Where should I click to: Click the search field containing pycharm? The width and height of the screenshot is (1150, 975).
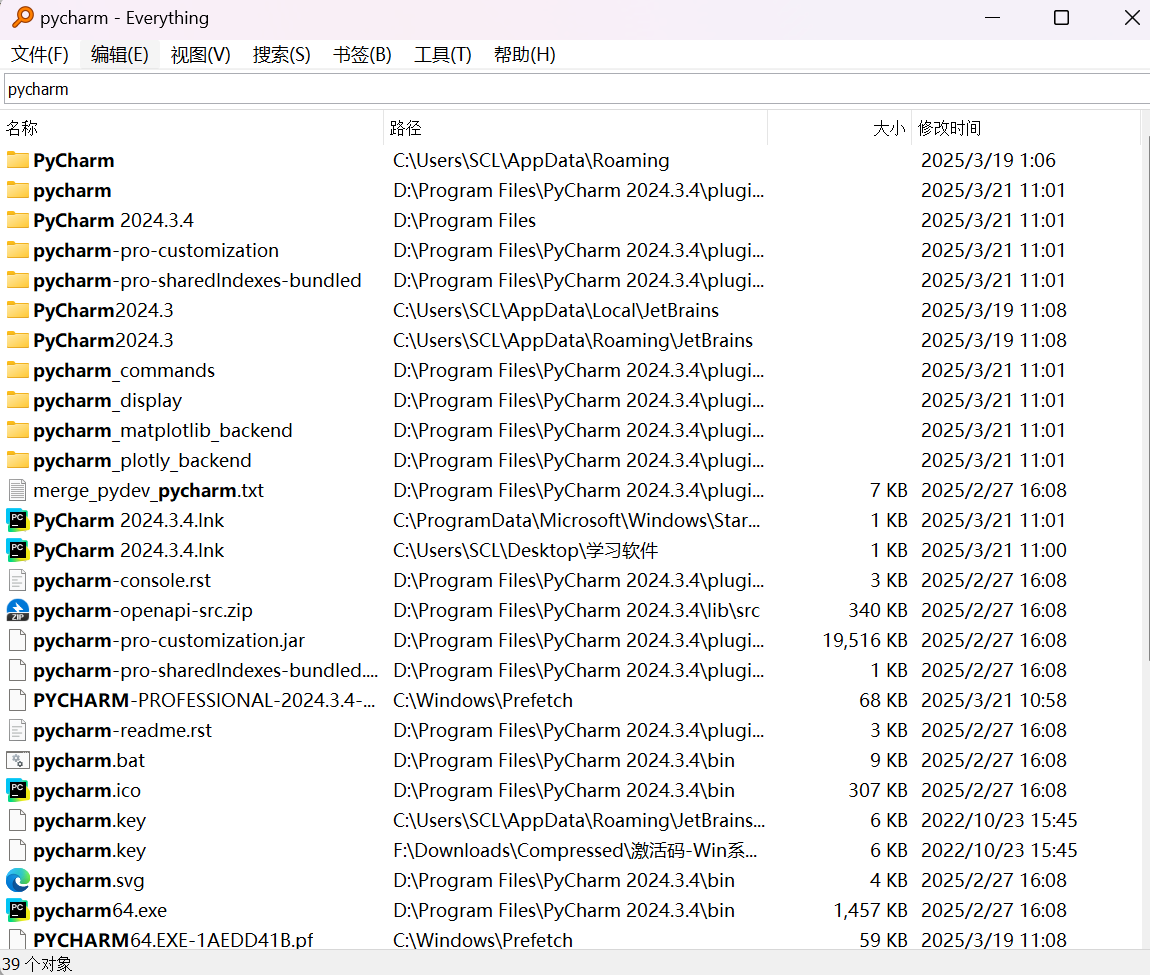575,89
